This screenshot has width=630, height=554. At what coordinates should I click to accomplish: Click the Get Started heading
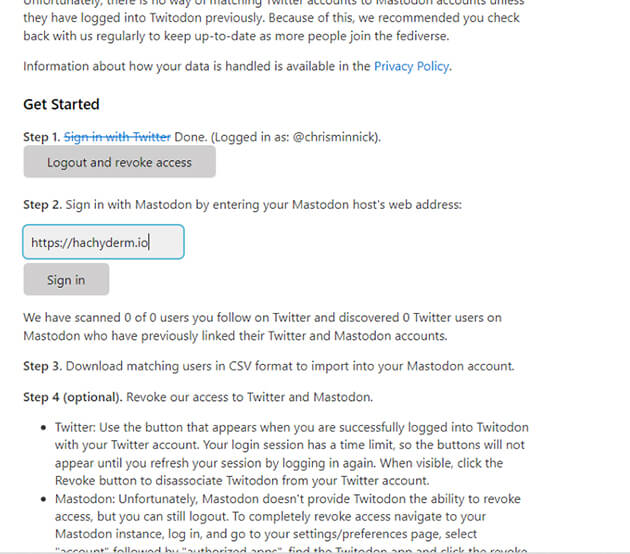61,104
